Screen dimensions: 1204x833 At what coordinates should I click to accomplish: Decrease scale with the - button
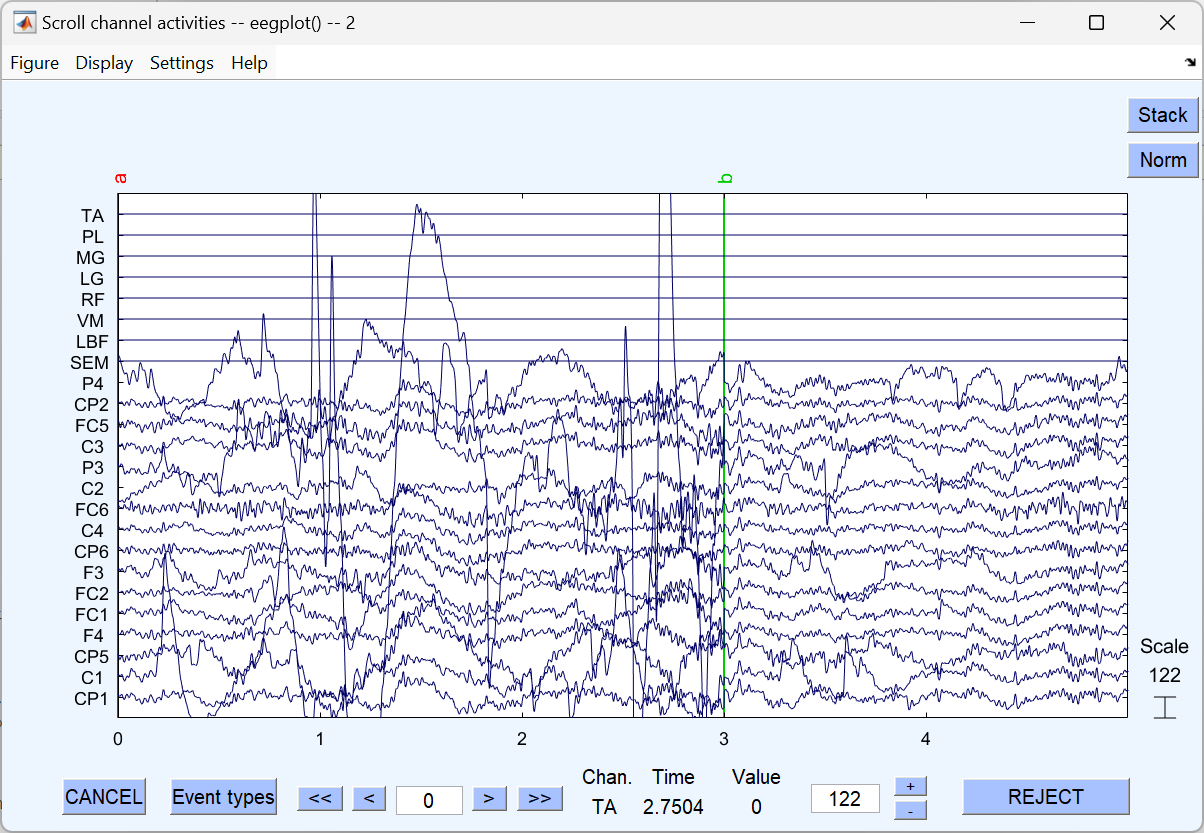[910, 810]
